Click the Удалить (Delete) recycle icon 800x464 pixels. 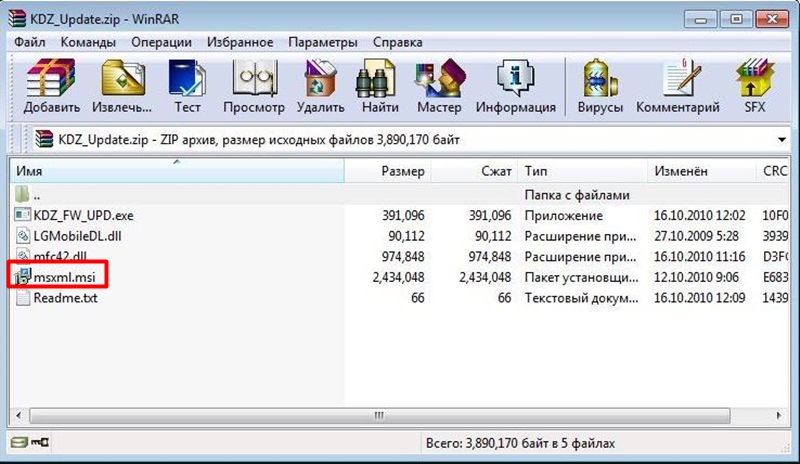point(320,77)
